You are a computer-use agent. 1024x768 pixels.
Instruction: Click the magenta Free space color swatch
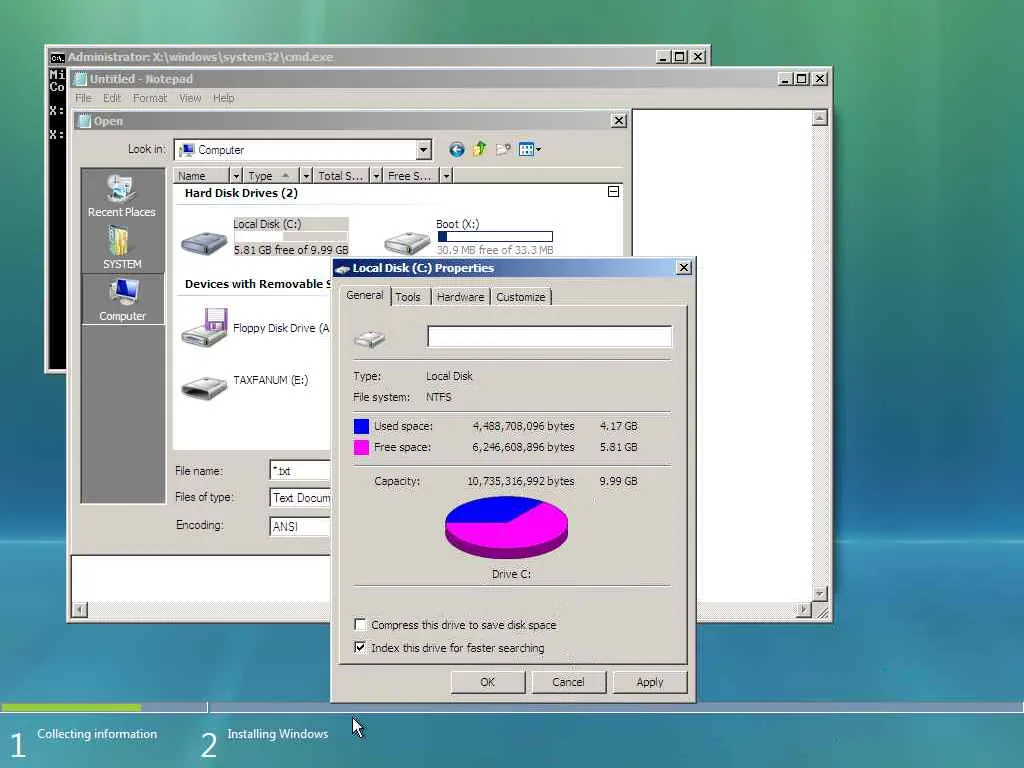361,447
